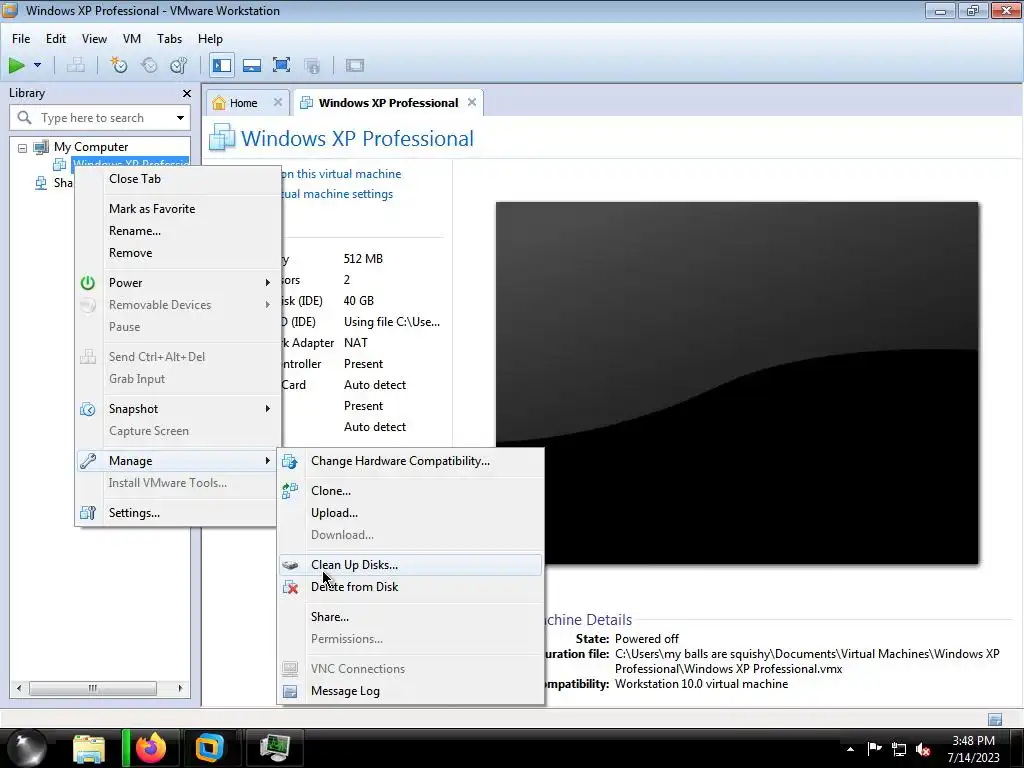This screenshot has width=1024, height=768.
Task: Show hidden system tray icons arrow
Action: click(x=850, y=749)
